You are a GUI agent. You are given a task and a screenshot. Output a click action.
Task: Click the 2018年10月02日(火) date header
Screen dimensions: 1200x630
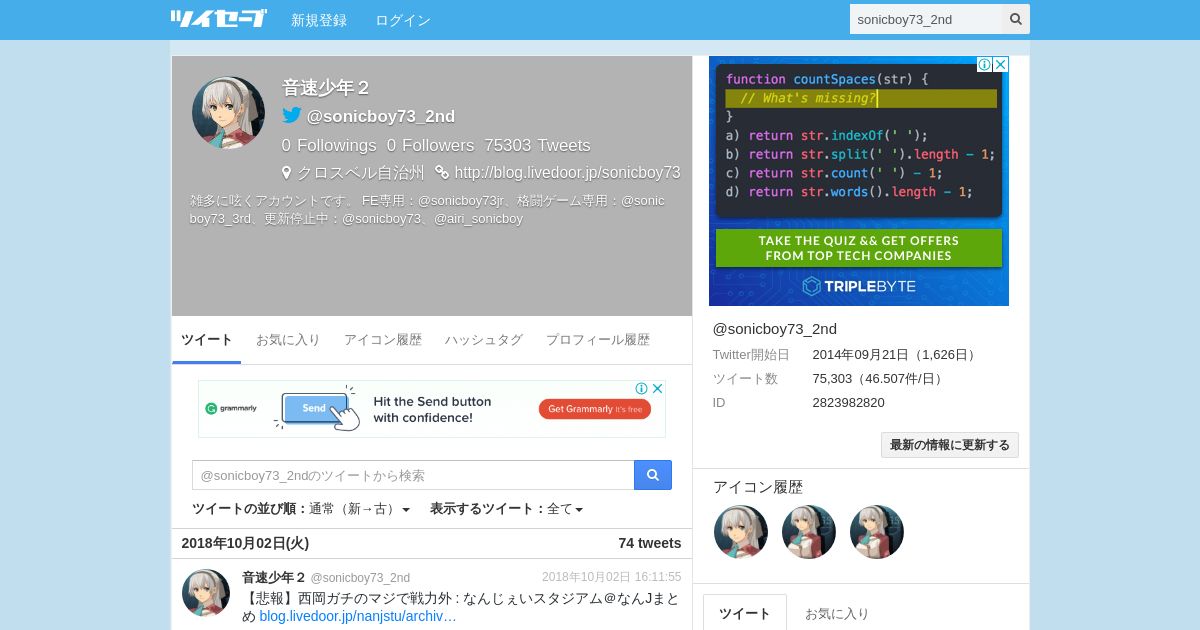(x=245, y=543)
